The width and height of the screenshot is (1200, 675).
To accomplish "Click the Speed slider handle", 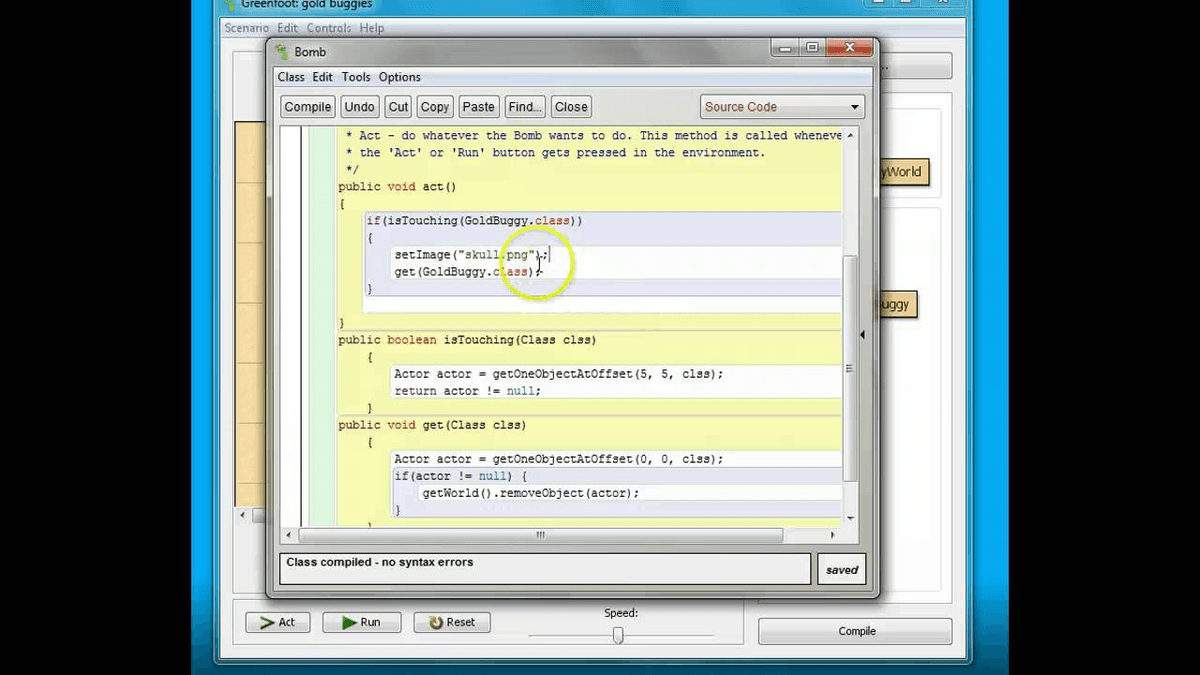I will pos(618,634).
